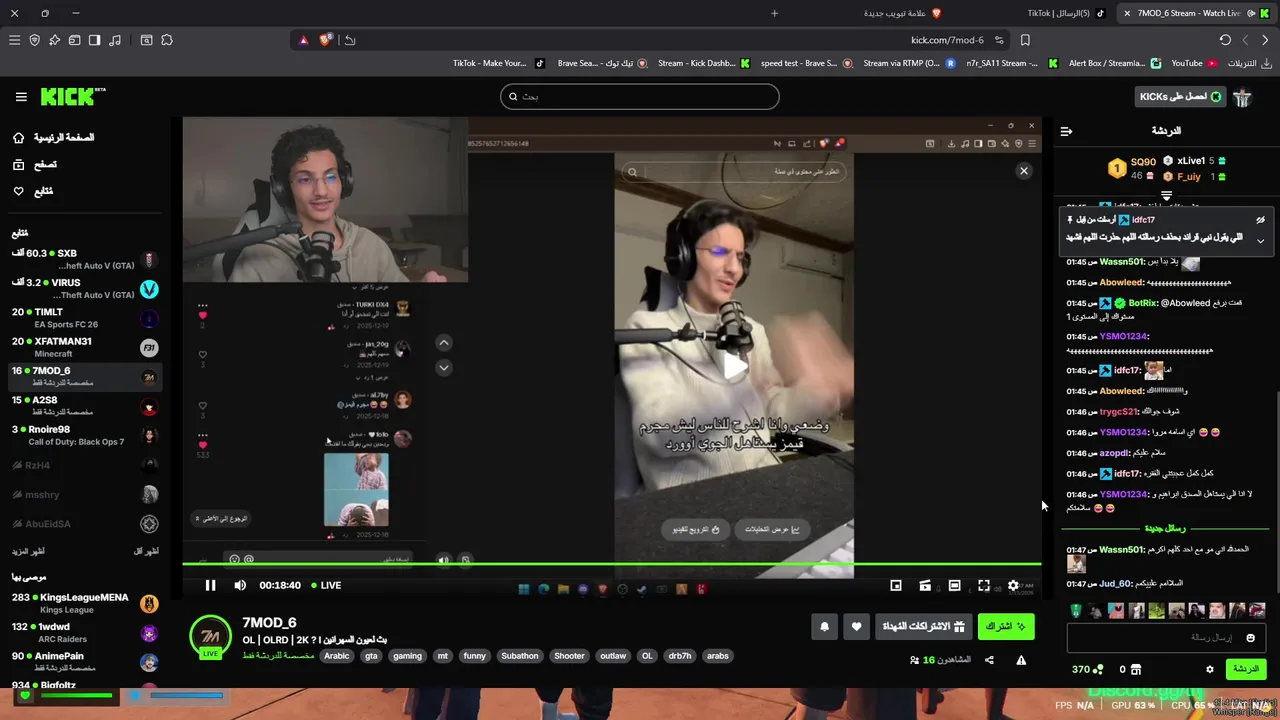Toggle fullscreen on the video player
The height and width of the screenshot is (720, 1280).
tap(984, 585)
